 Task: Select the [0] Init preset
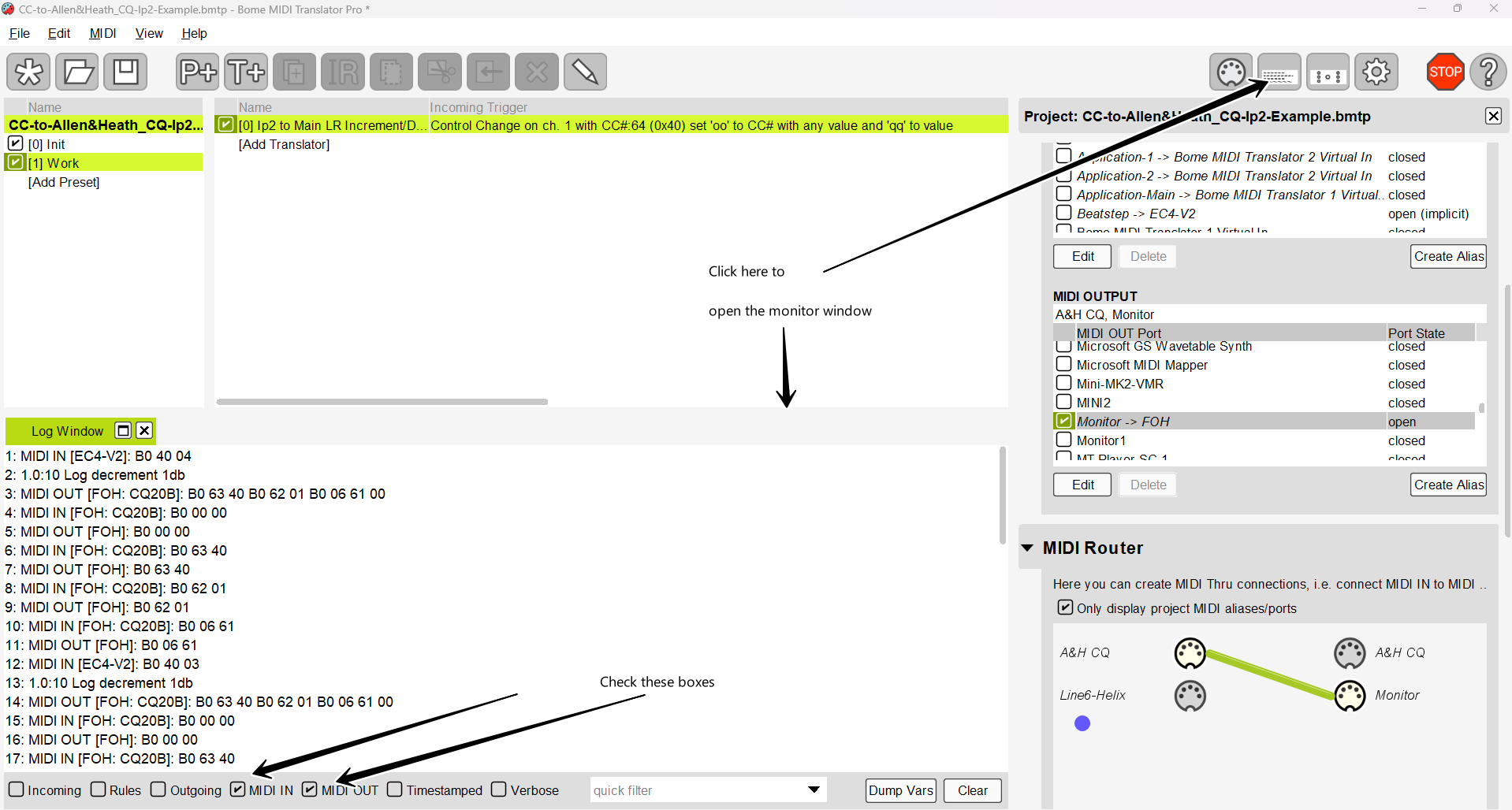point(47,144)
